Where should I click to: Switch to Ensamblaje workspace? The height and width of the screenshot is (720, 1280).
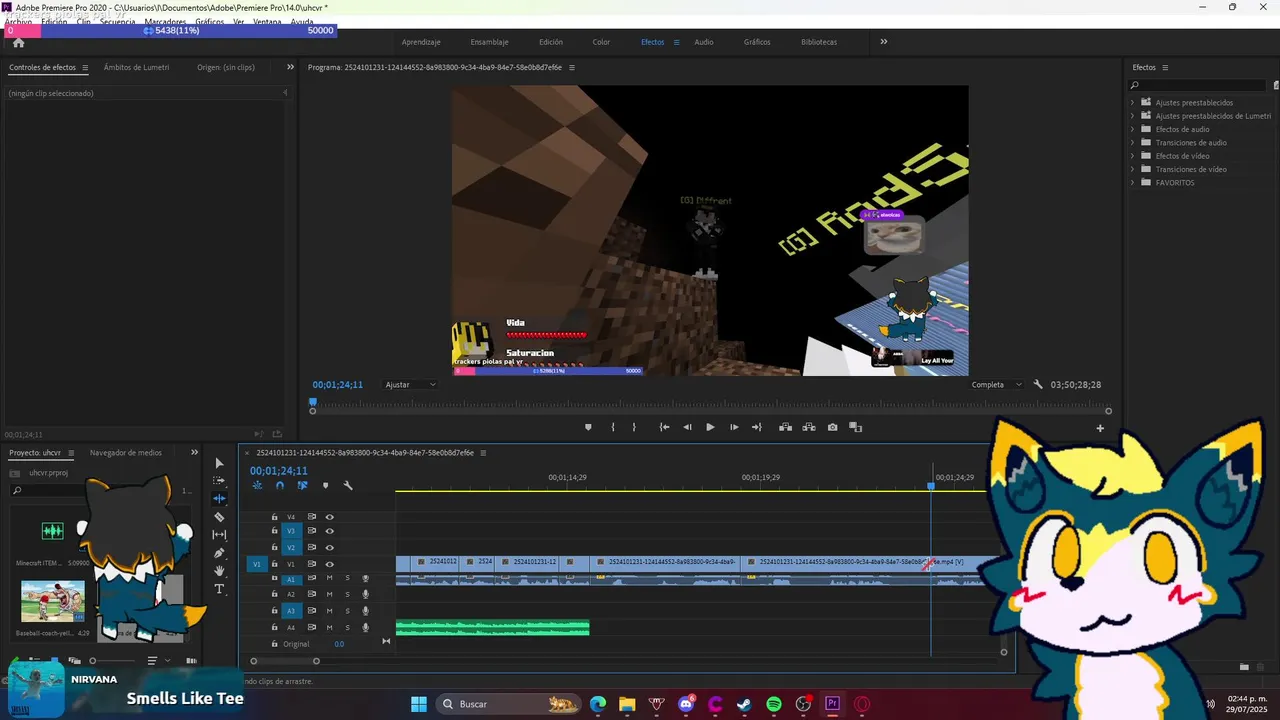489,42
